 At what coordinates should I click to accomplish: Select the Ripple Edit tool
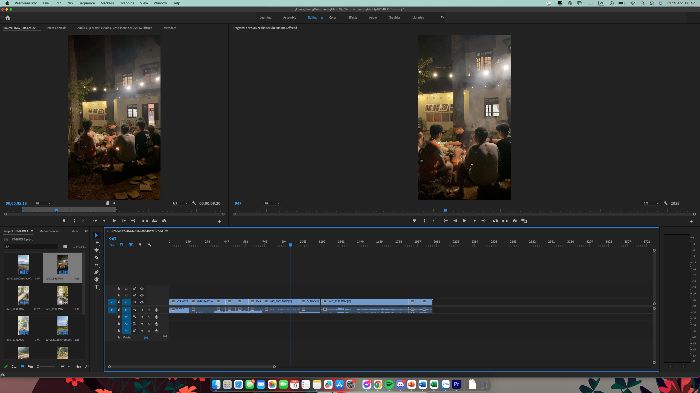pyautogui.click(x=96, y=250)
